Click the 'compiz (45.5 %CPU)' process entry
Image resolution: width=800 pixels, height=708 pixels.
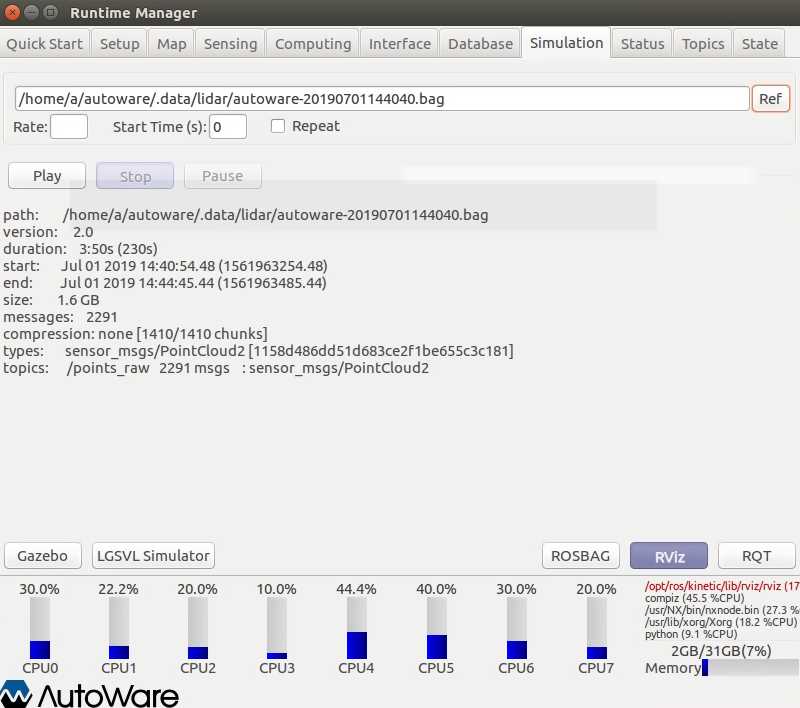tap(694, 598)
